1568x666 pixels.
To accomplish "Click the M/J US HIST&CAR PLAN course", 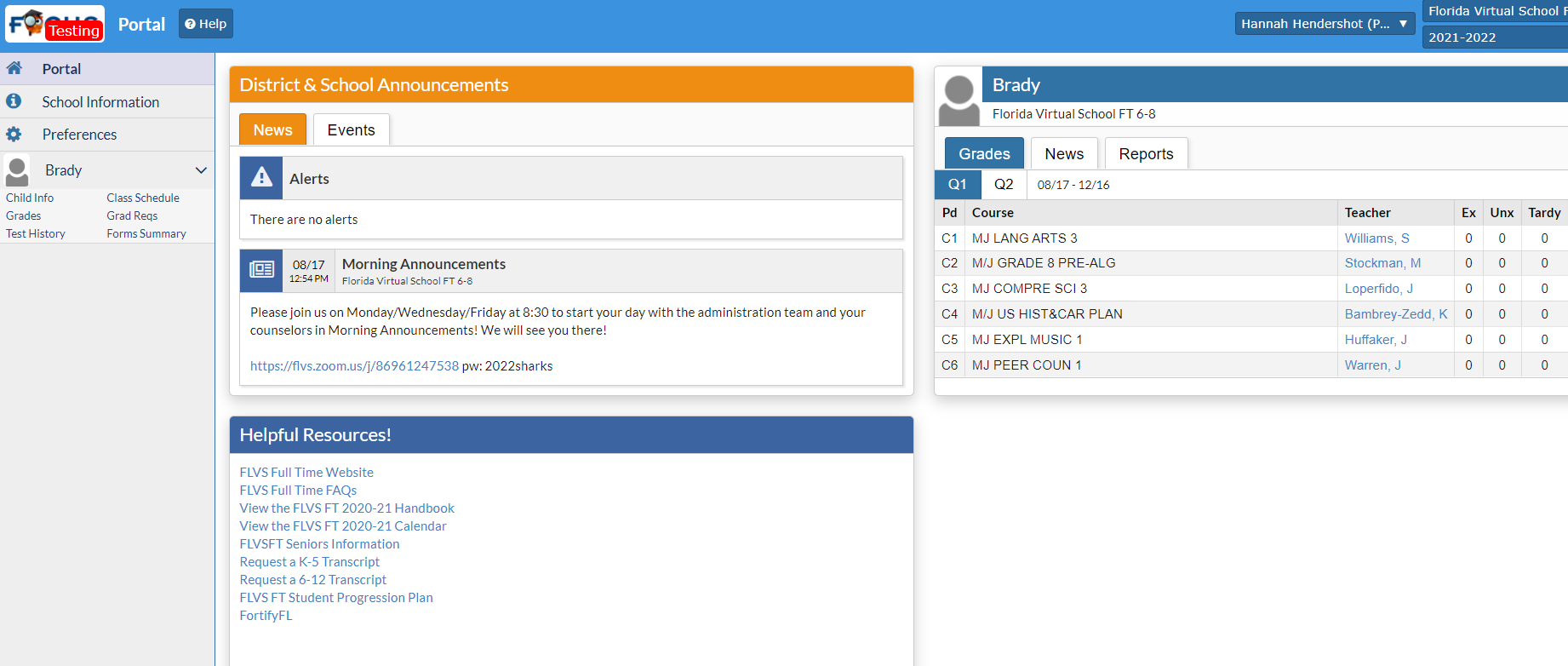I will click(x=1047, y=314).
